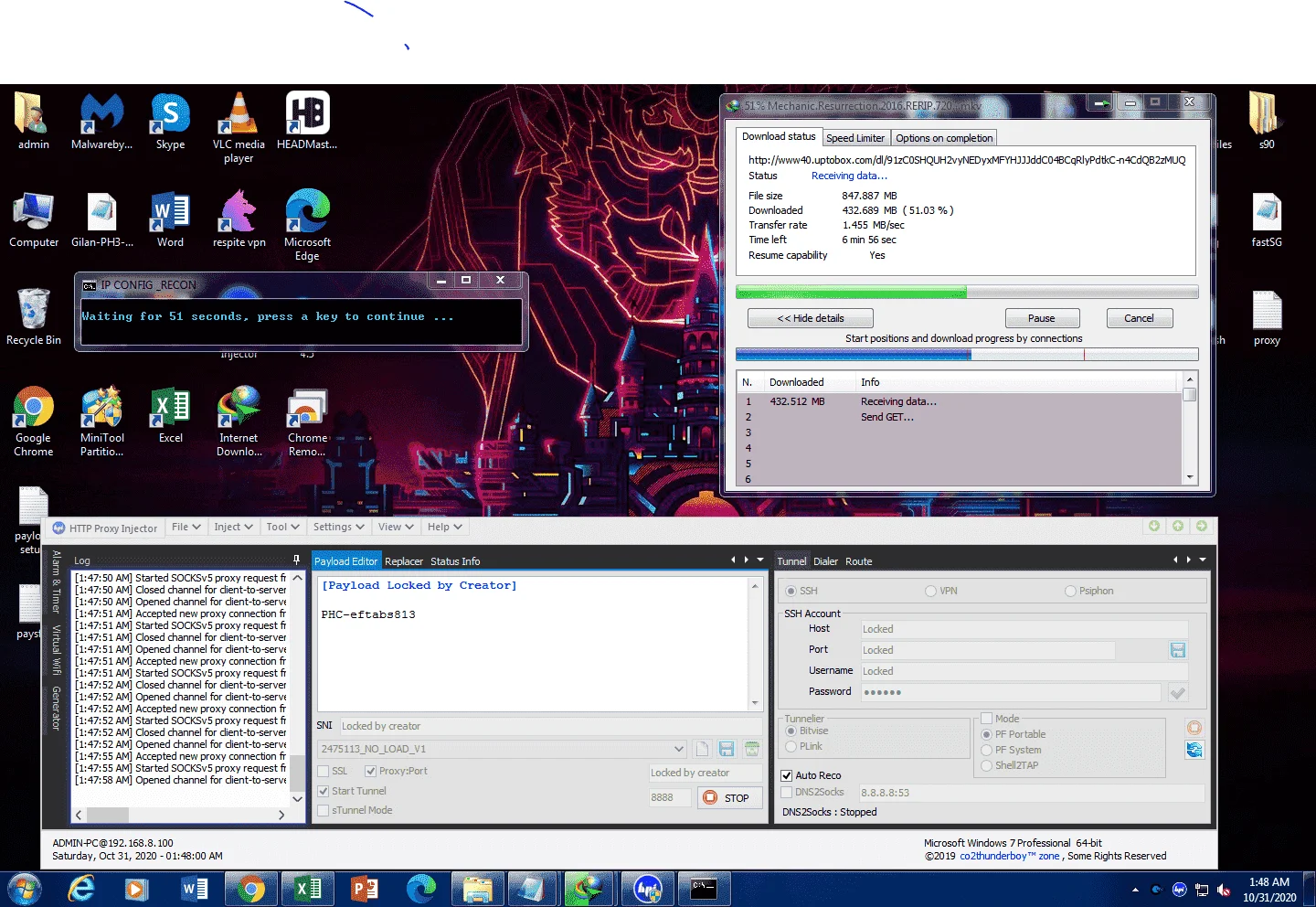Click Start menu orb
Image resolution: width=1316 pixels, height=907 pixels.
click(24, 889)
